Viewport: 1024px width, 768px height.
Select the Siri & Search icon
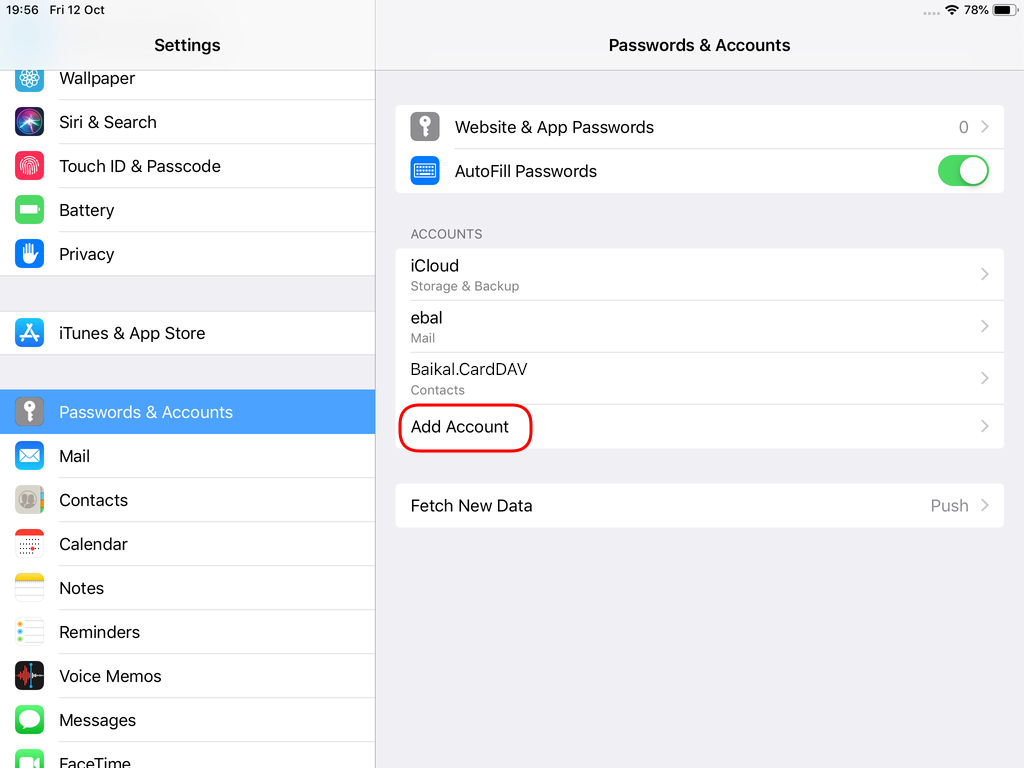[29, 121]
